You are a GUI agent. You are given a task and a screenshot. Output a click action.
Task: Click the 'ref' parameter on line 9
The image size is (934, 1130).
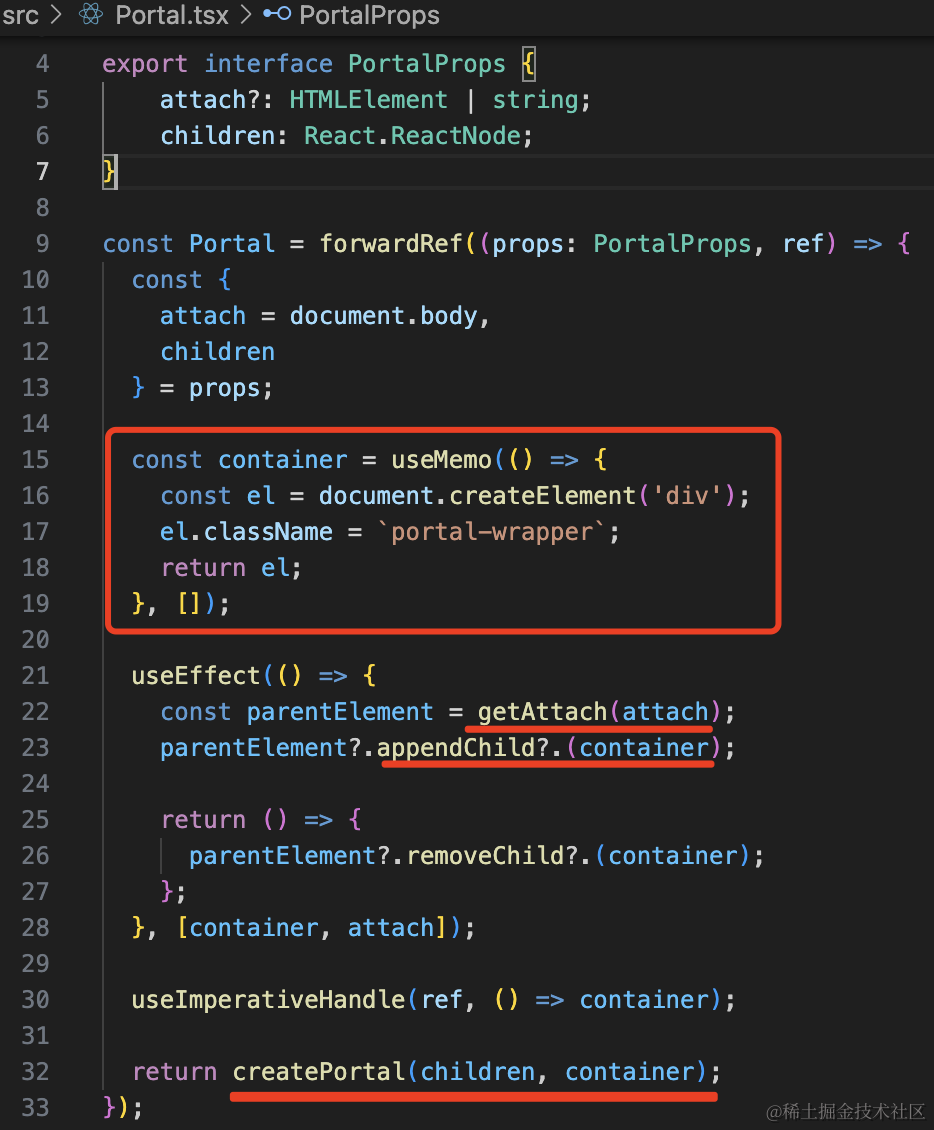tap(803, 244)
